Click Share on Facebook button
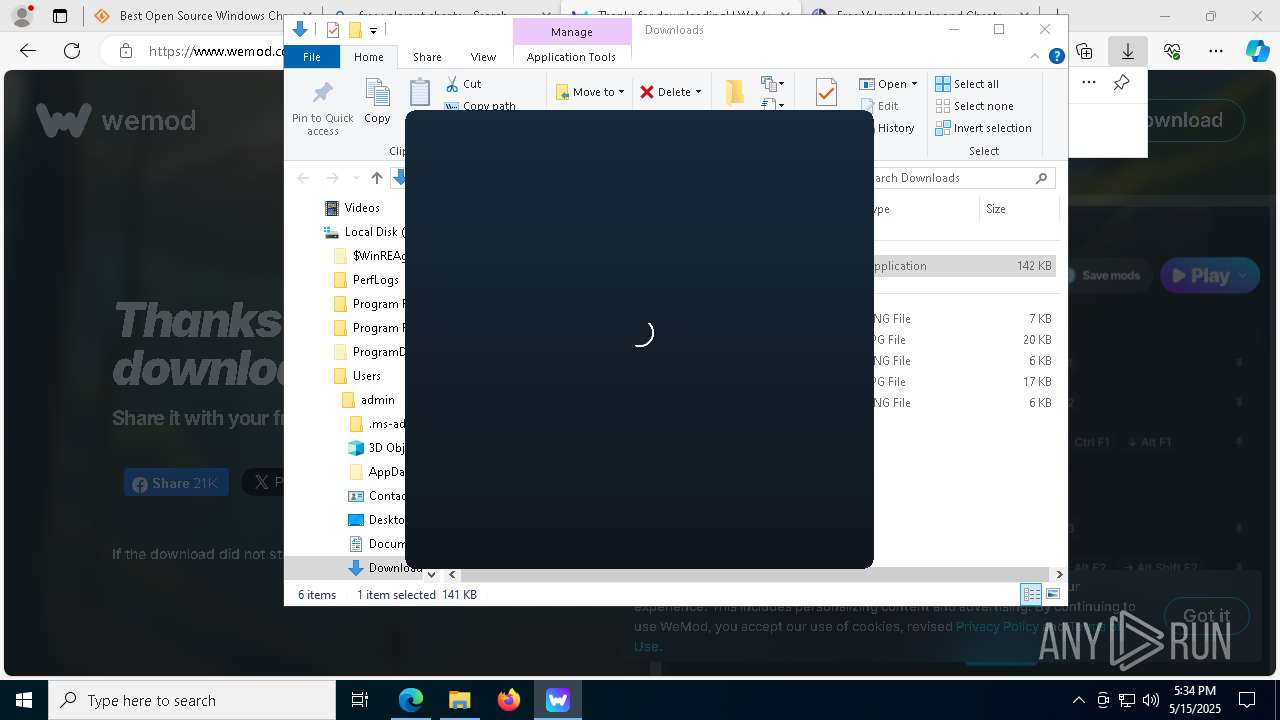Image resolution: width=1280 pixels, height=720 pixels. [176, 483]
